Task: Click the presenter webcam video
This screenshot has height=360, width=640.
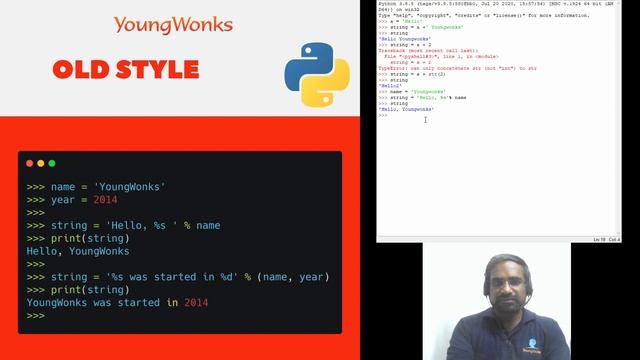Action: tap(497, 301)
